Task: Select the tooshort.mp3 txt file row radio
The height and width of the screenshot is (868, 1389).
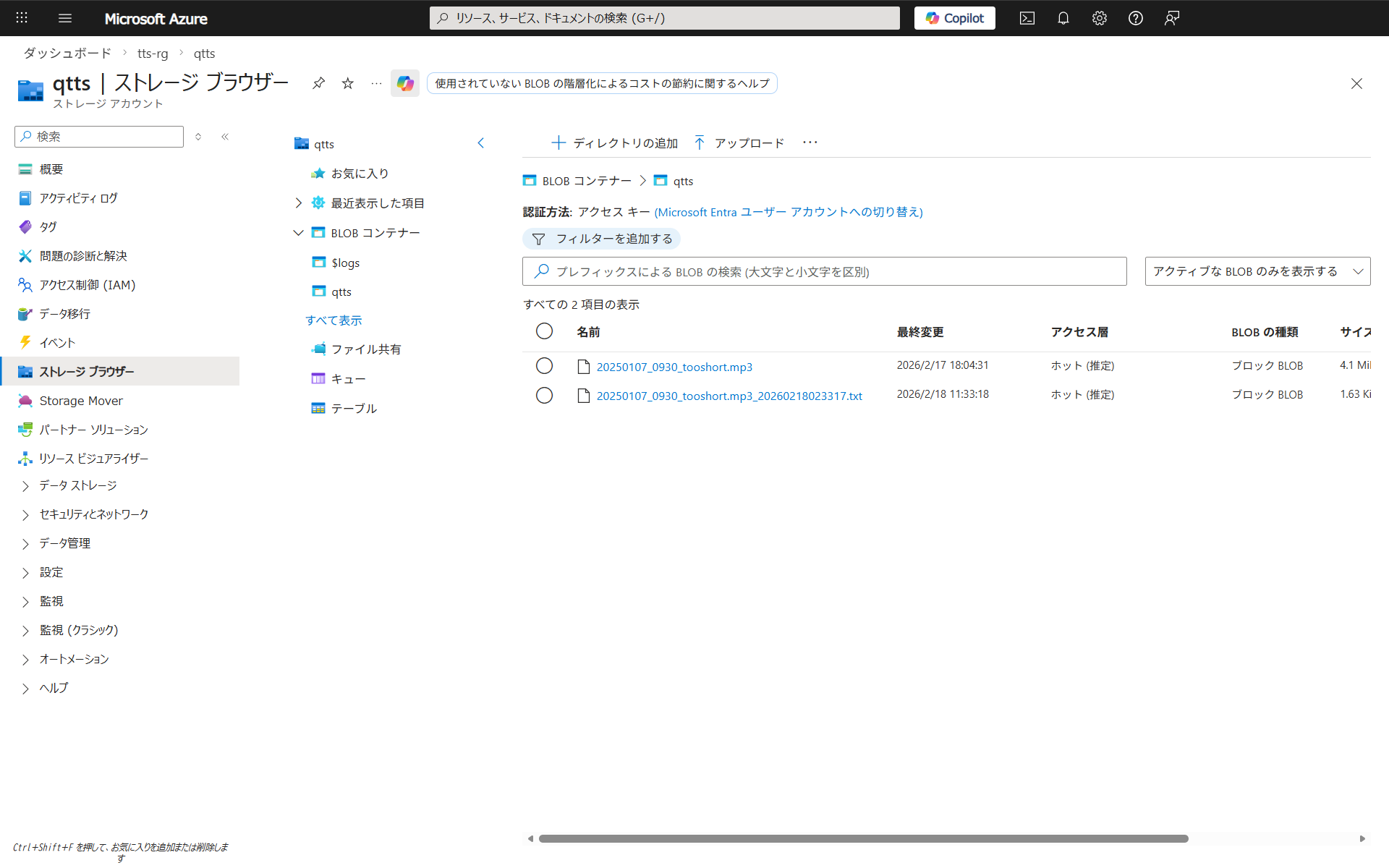Action: (x=544, y=395)
